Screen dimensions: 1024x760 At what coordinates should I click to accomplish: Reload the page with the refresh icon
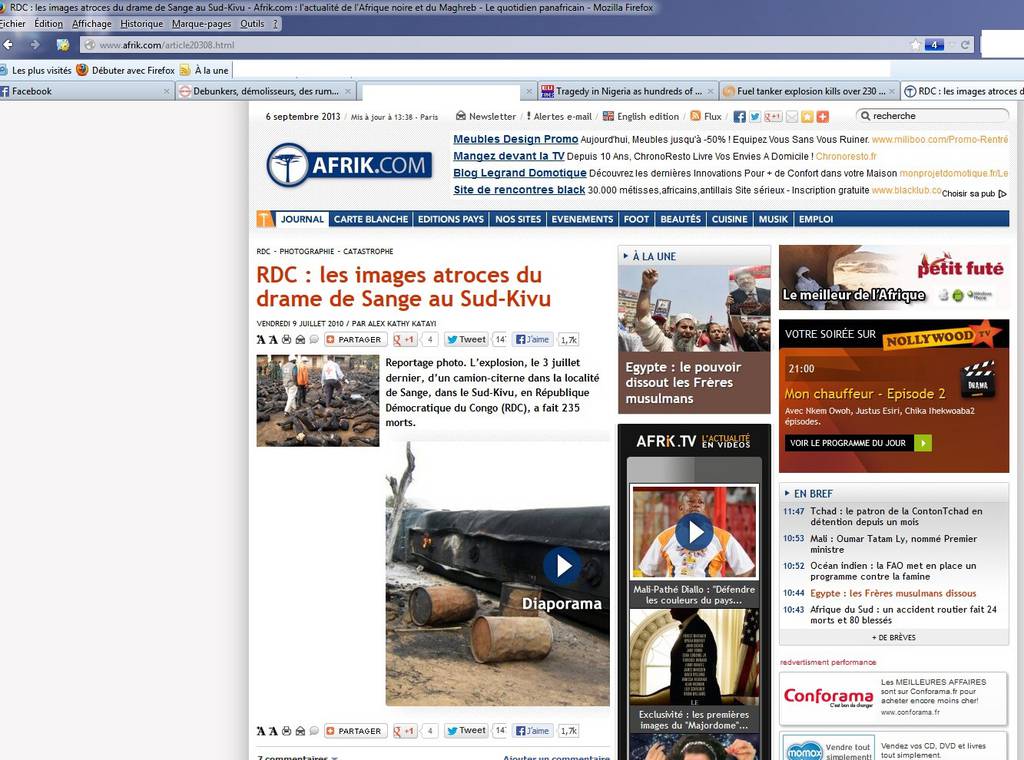[965, 44]
